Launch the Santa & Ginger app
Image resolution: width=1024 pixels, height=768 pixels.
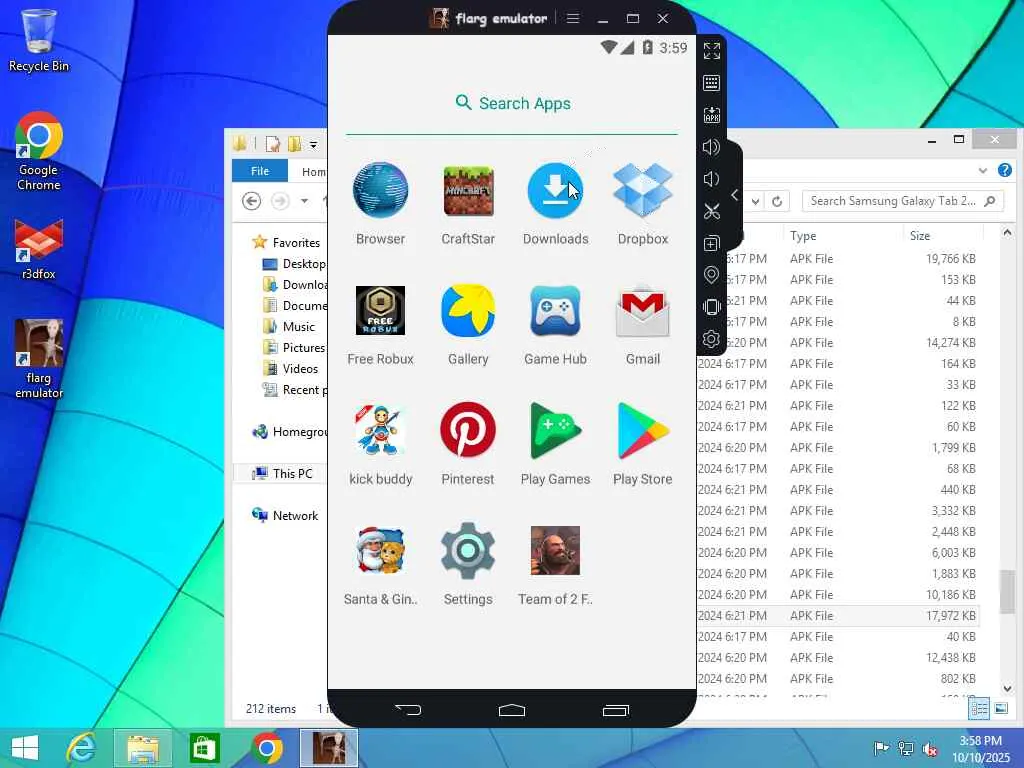380,551
